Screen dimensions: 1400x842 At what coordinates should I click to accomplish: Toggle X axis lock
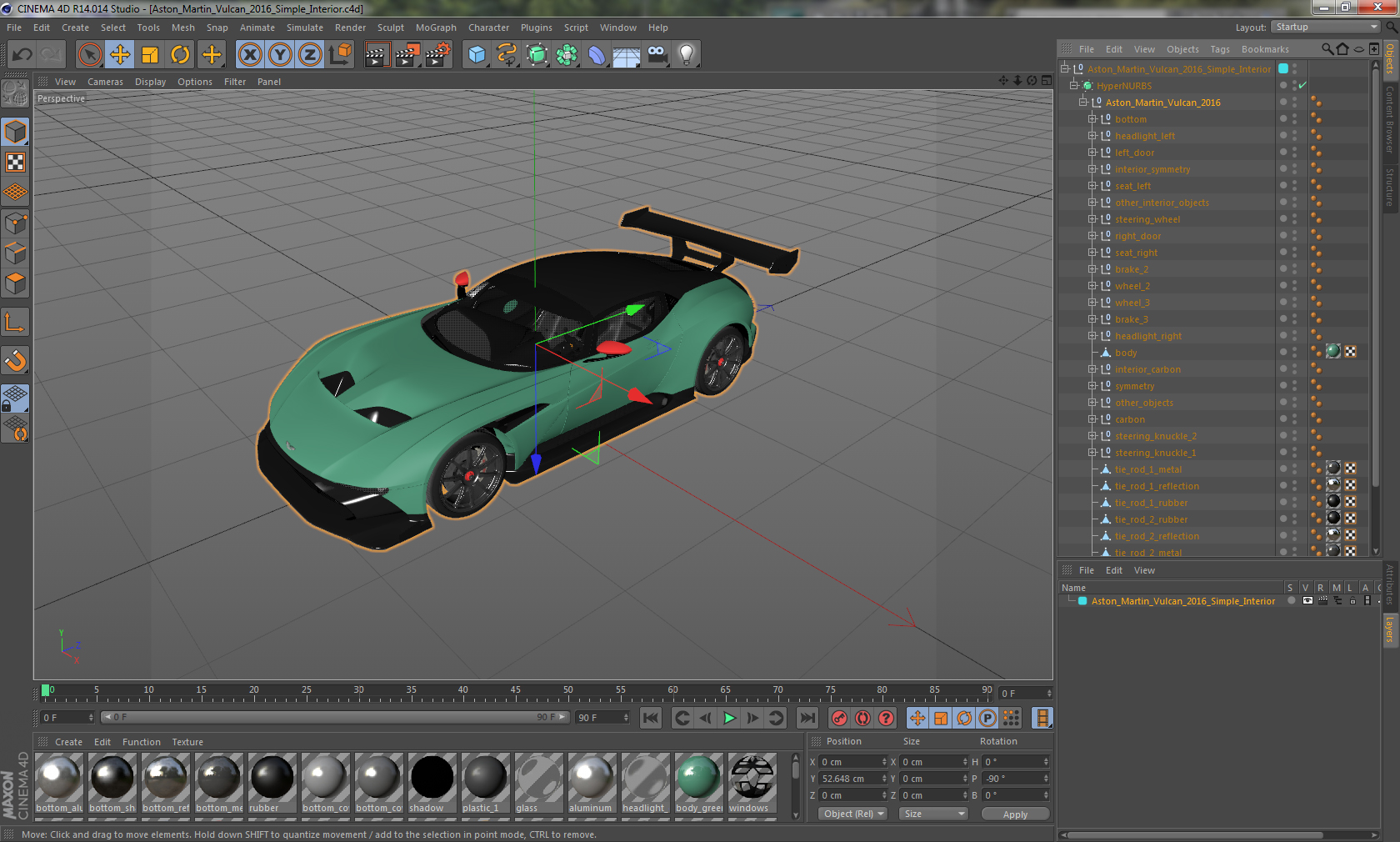coord(249,55)
